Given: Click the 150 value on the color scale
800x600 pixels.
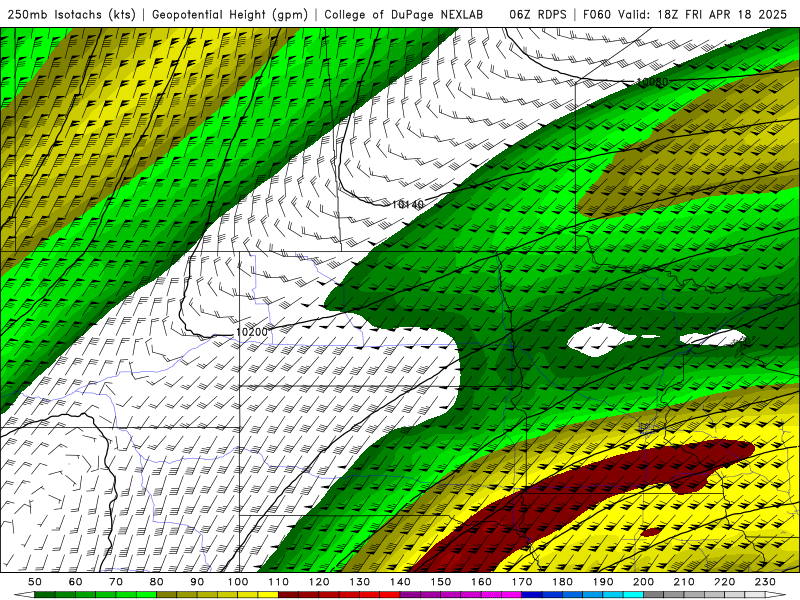Looking at the screenshot, I should coord(441,582).
